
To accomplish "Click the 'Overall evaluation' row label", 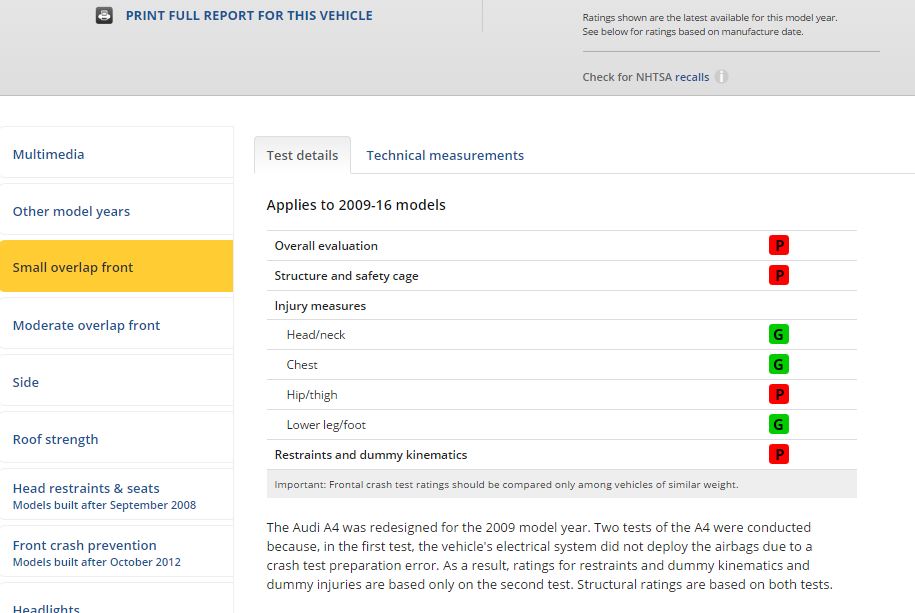I will (x=326, y=246).
